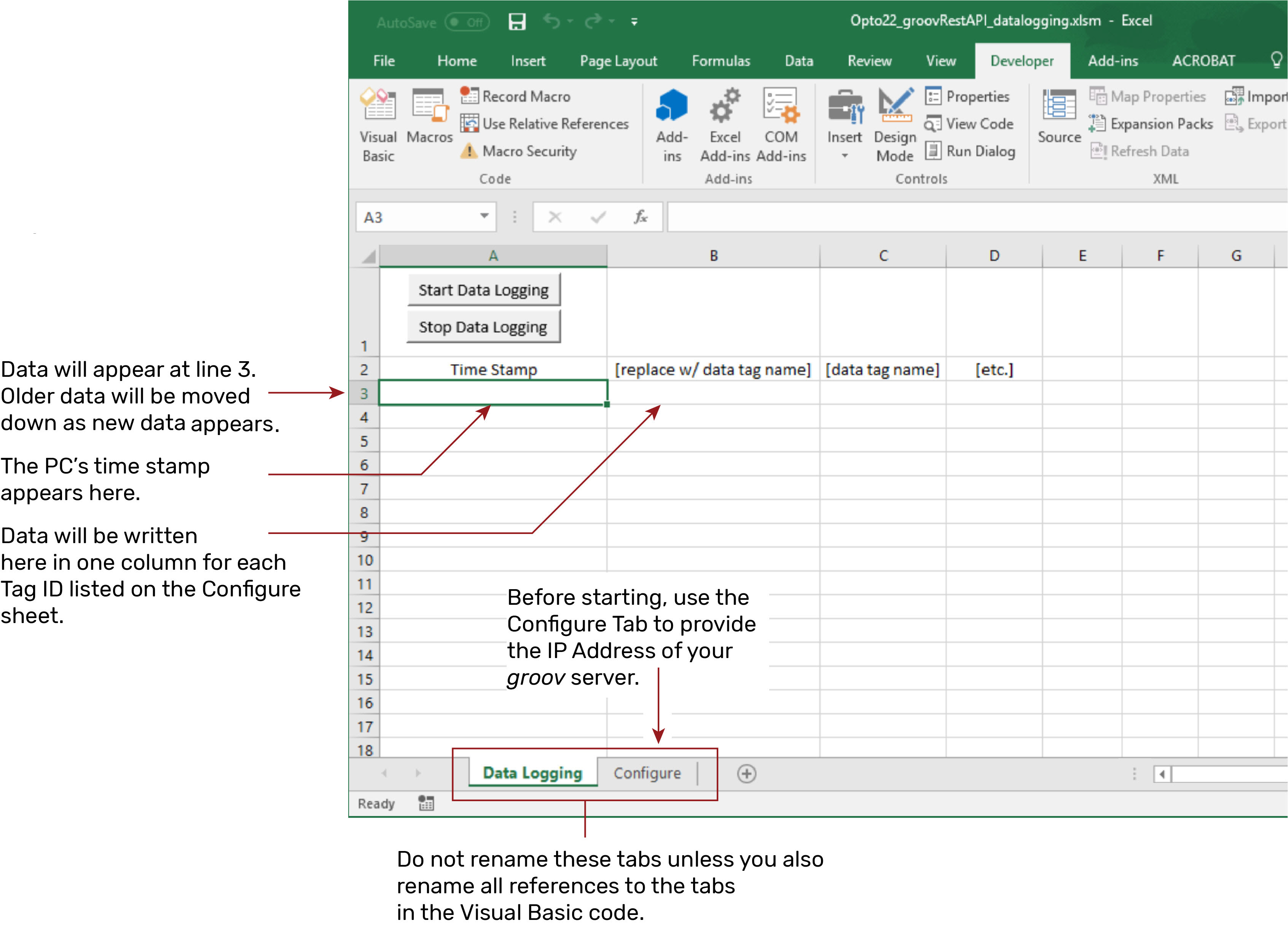Click the Export XML icon
The image size is (1288, 926).
[x=1234, y=123]
